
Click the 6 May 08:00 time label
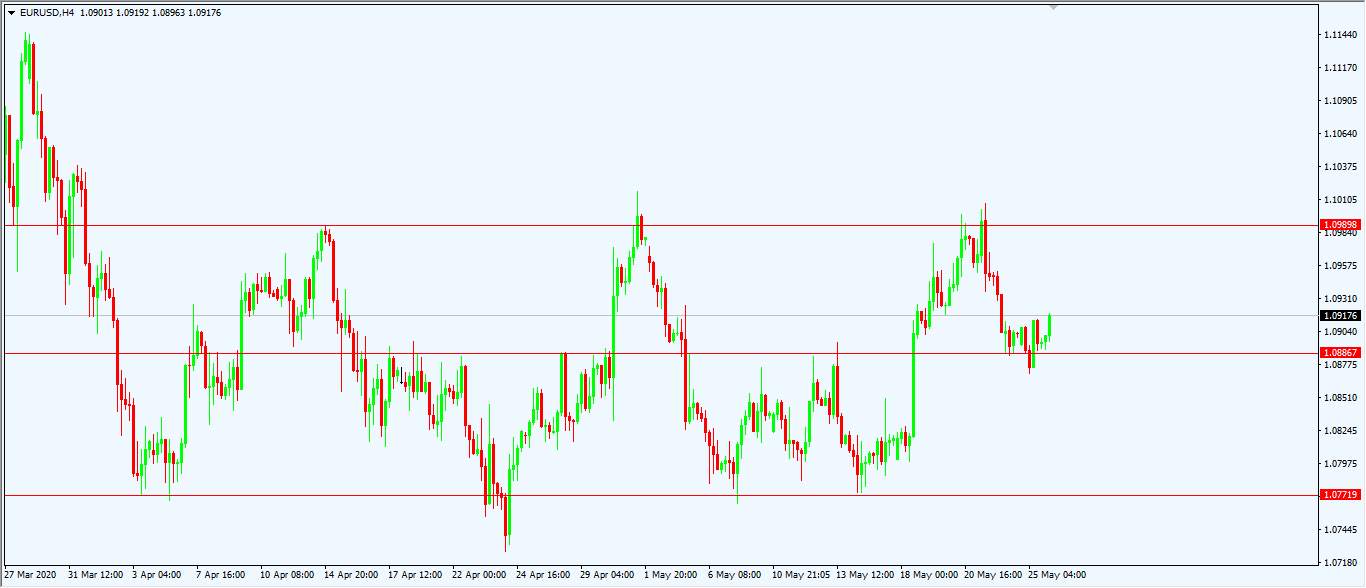pyautogui.click(x=734, y=575)
